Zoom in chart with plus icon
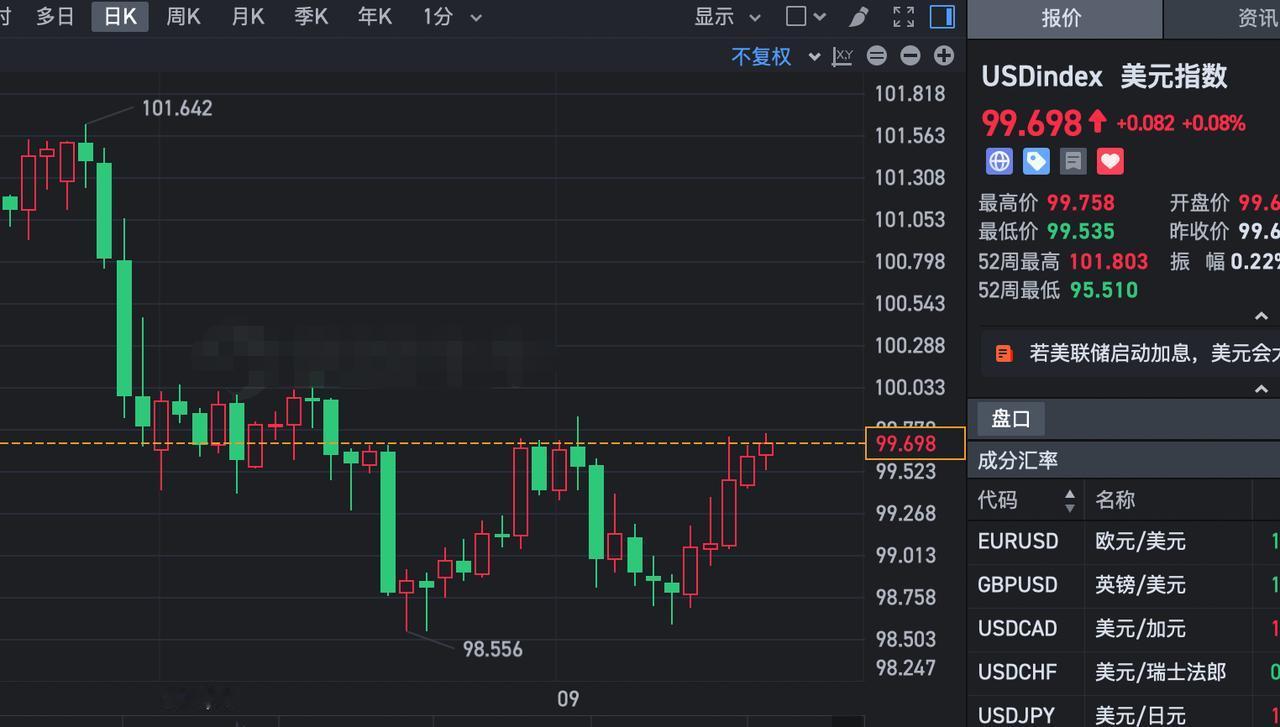The height and width of the screenshot is (727, 1280). 943,56
